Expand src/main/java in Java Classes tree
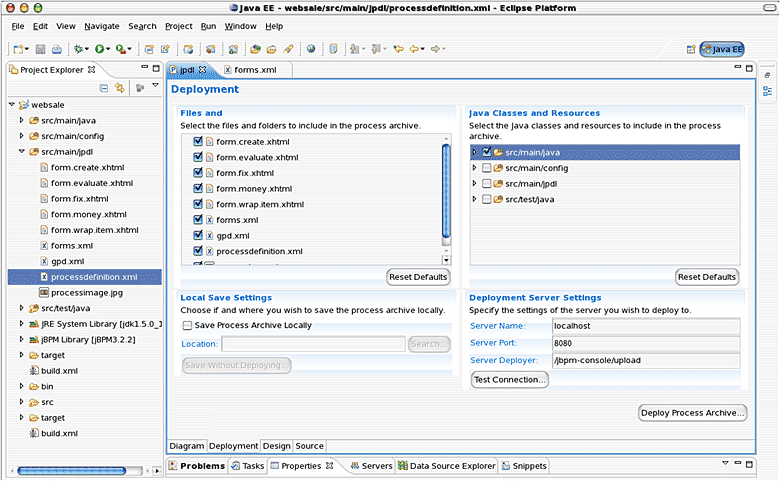780x482 pixels. point(475,152)
